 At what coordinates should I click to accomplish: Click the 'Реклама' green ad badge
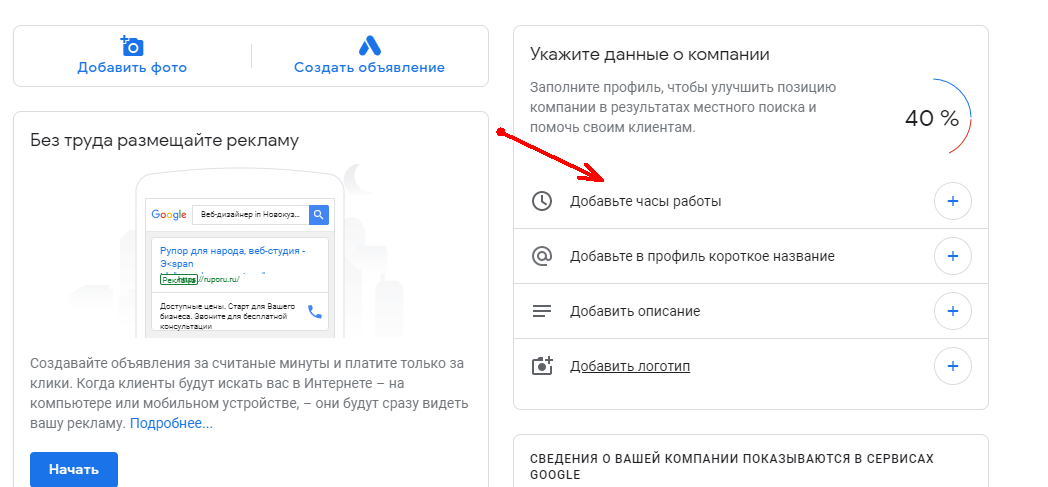178,279
